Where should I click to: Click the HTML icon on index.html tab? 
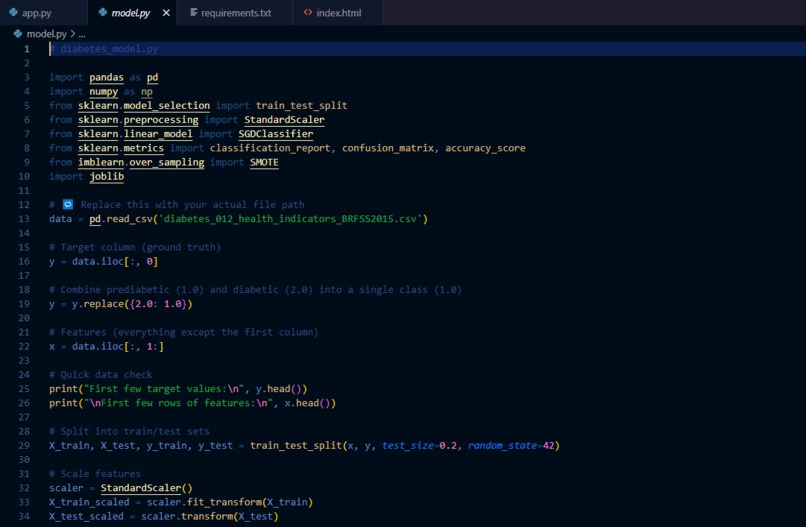(307, 12)
